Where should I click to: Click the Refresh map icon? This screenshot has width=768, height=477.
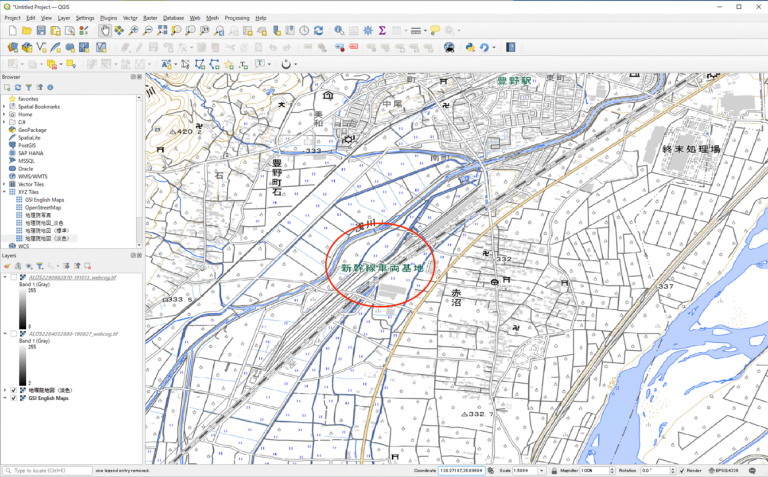click(x=319, y=30)
